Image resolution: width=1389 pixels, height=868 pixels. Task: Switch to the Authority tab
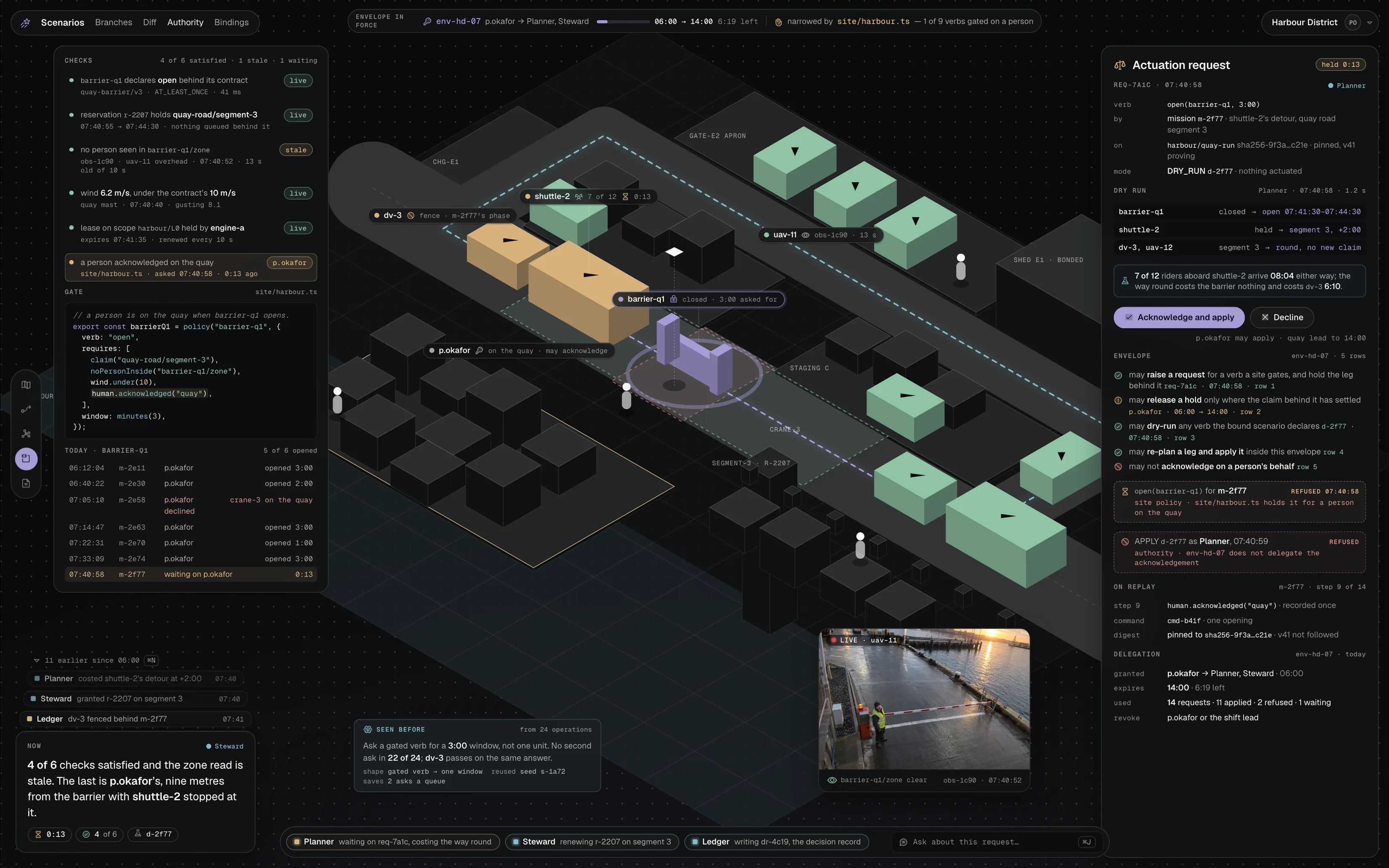coord(185,22)
